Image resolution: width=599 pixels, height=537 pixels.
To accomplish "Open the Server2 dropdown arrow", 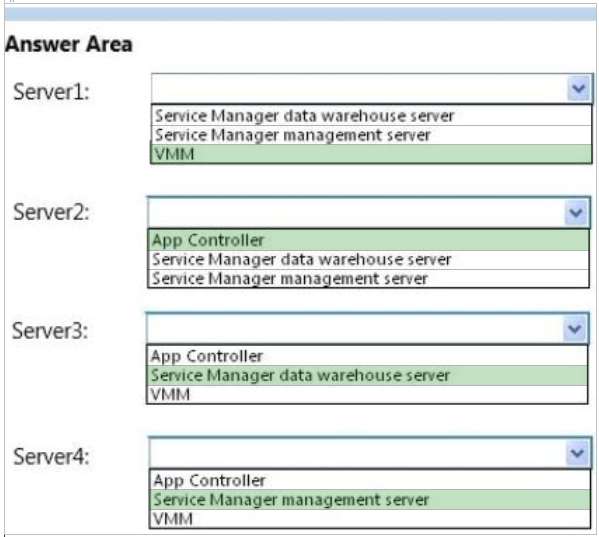I will (576, 212).
